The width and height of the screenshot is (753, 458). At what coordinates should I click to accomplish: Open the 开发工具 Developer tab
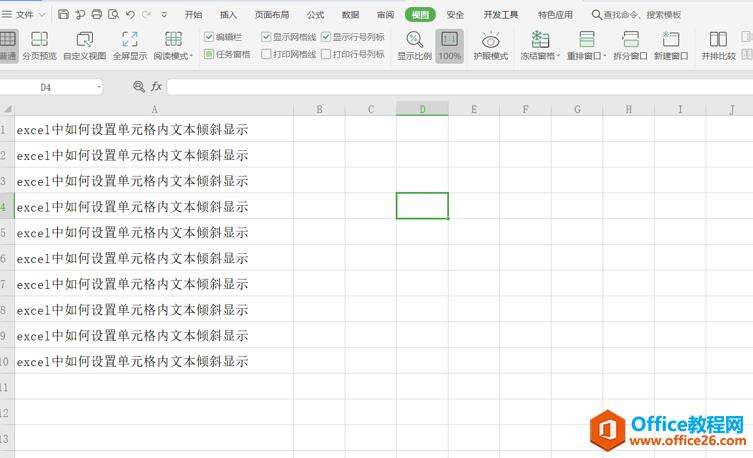[501, 15]
